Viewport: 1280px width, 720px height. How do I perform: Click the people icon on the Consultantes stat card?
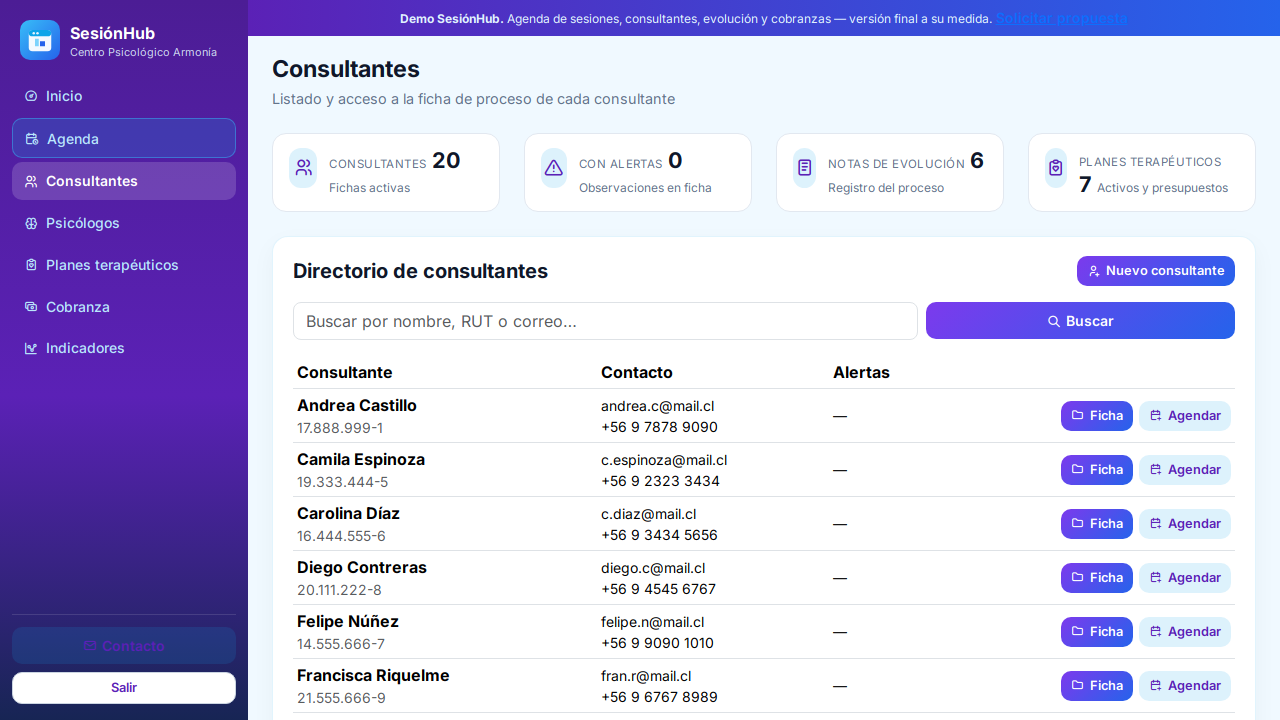coord(303,168)
